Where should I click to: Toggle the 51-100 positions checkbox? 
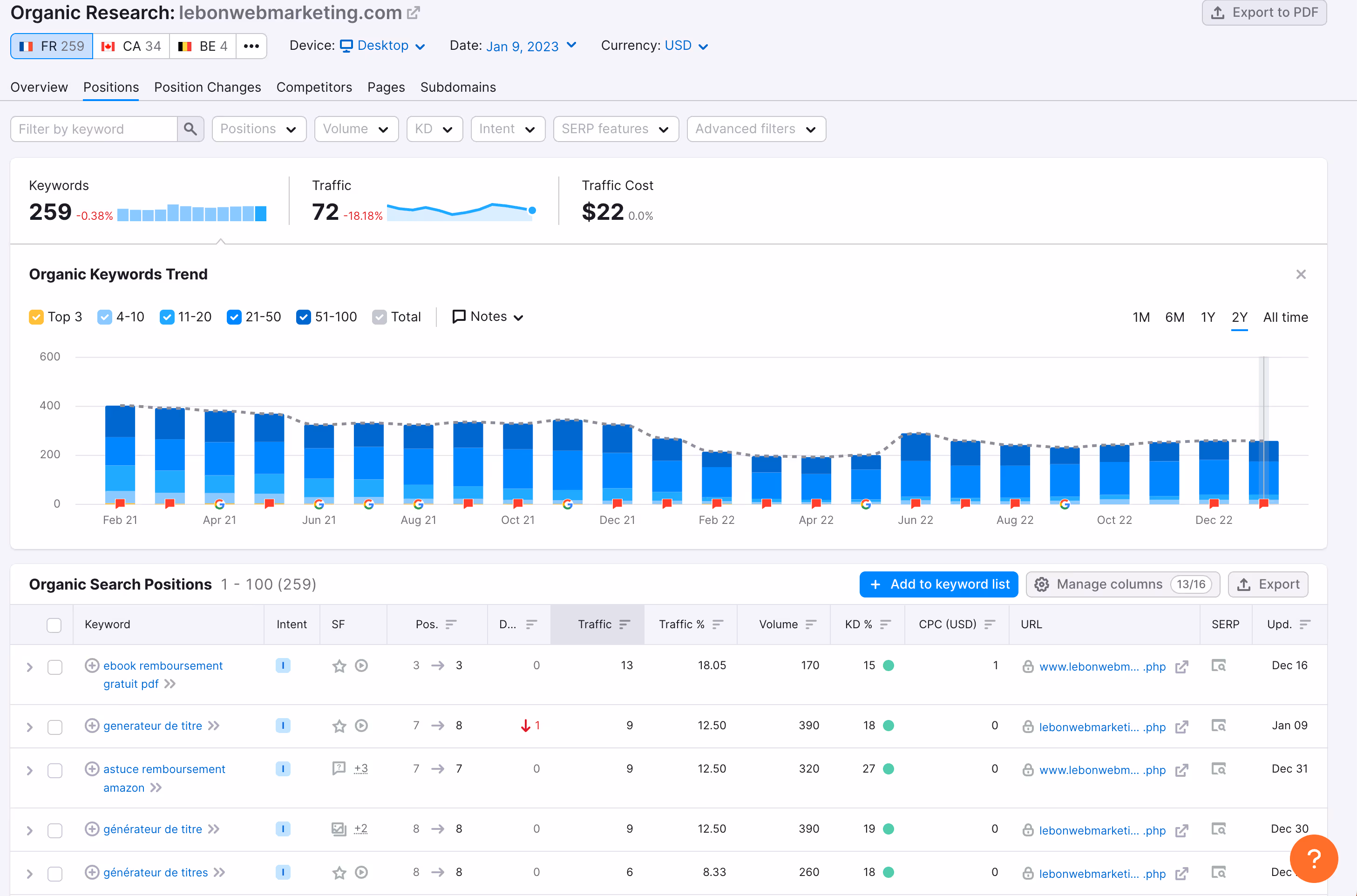pyautogui.click(x=304, y=317)
